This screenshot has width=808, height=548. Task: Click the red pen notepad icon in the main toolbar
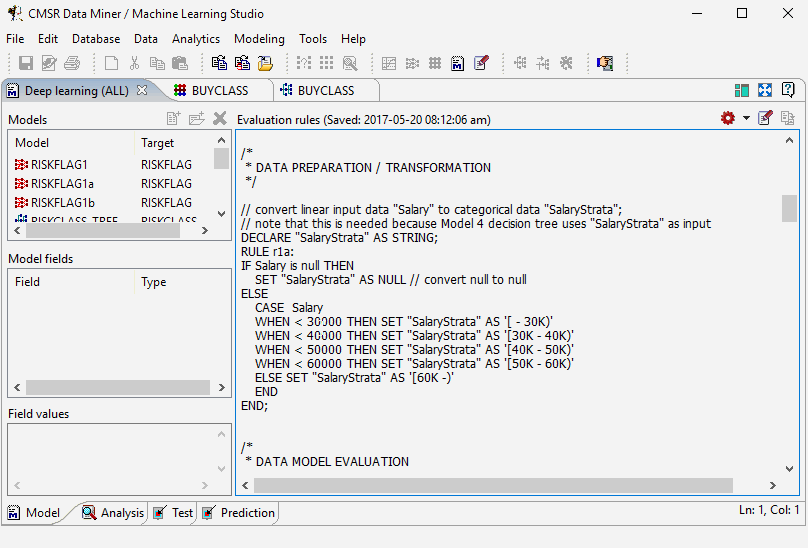coord(481,63)
